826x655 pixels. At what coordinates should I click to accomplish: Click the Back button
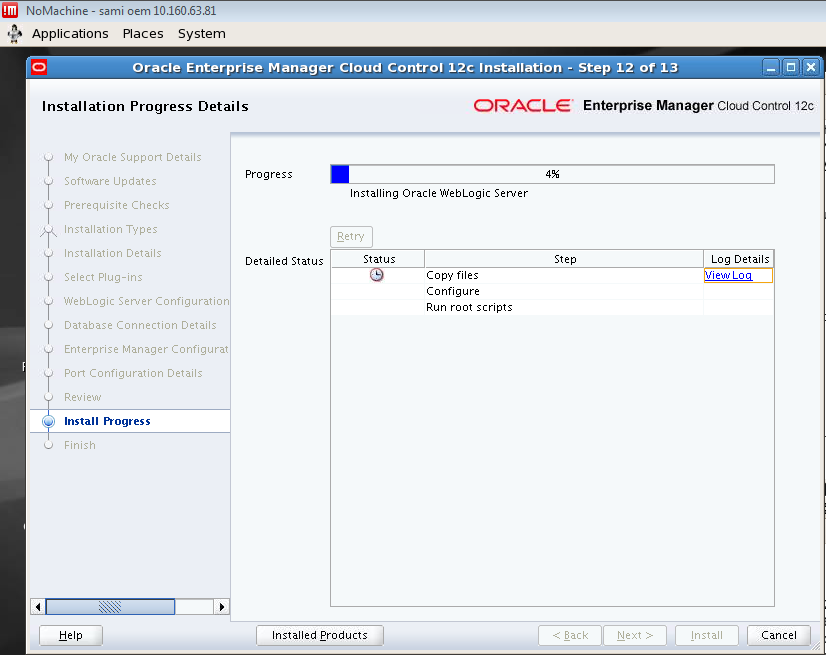click(570, 635)
